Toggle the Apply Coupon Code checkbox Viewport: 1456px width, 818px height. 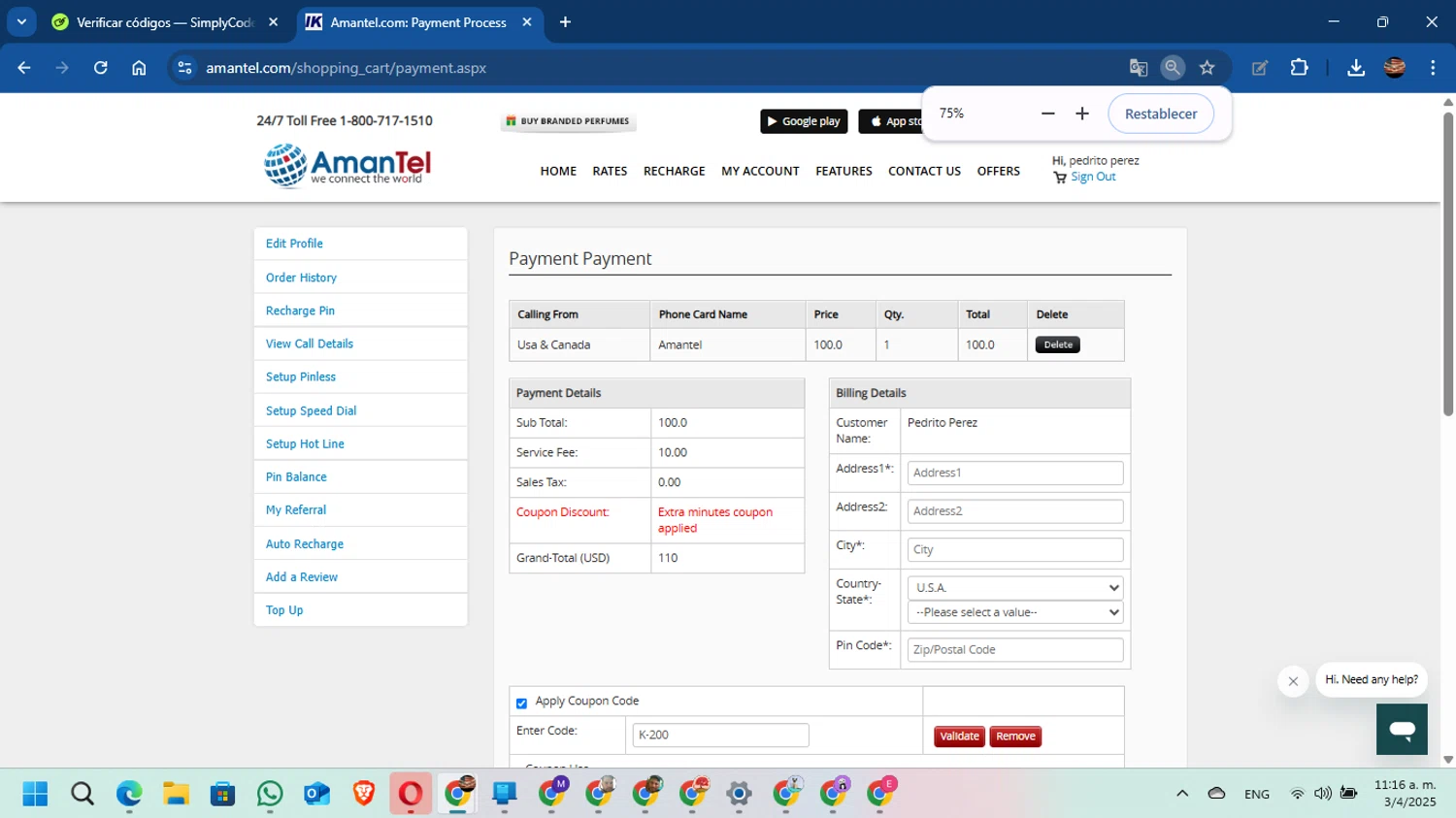click(x=521, y=703)
